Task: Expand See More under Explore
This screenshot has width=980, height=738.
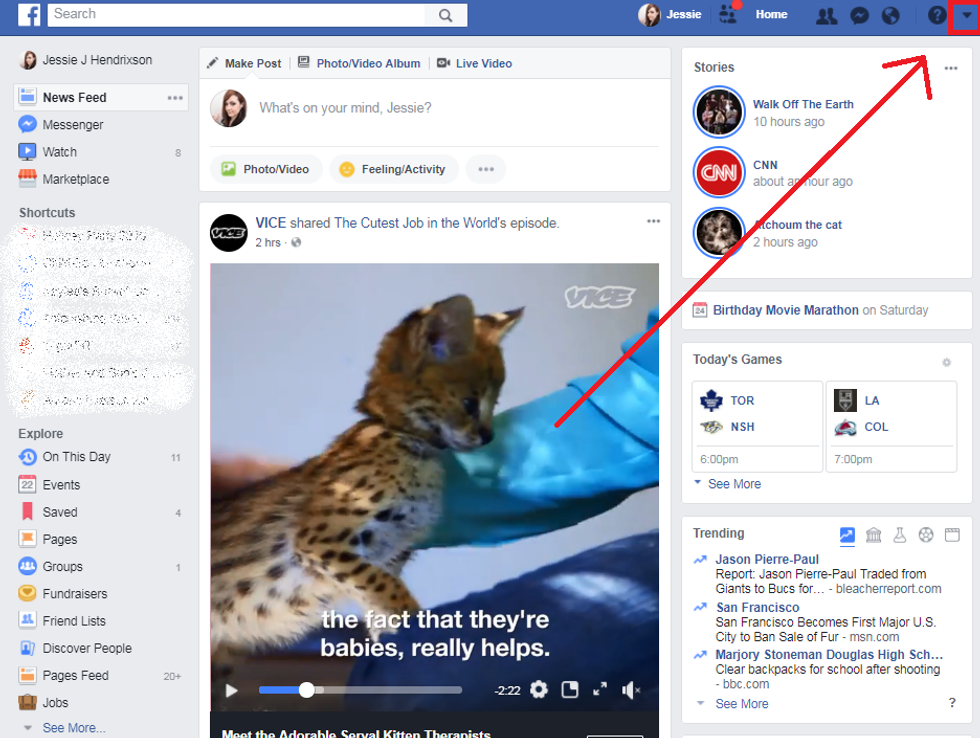Action: click(x=73, y=728)
